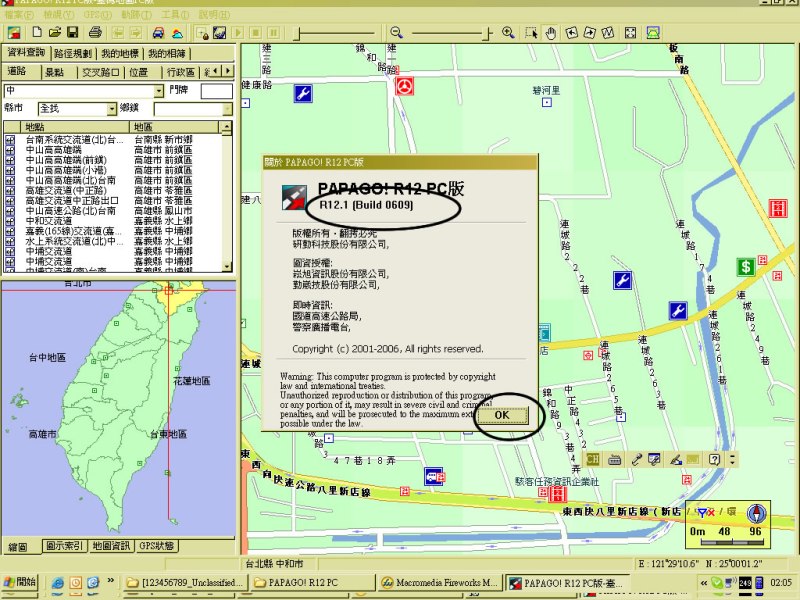This screenshot has width=800, height=600.
Task: Click the toolbar's first red-green map icon
Action: (x=14, y=33)
